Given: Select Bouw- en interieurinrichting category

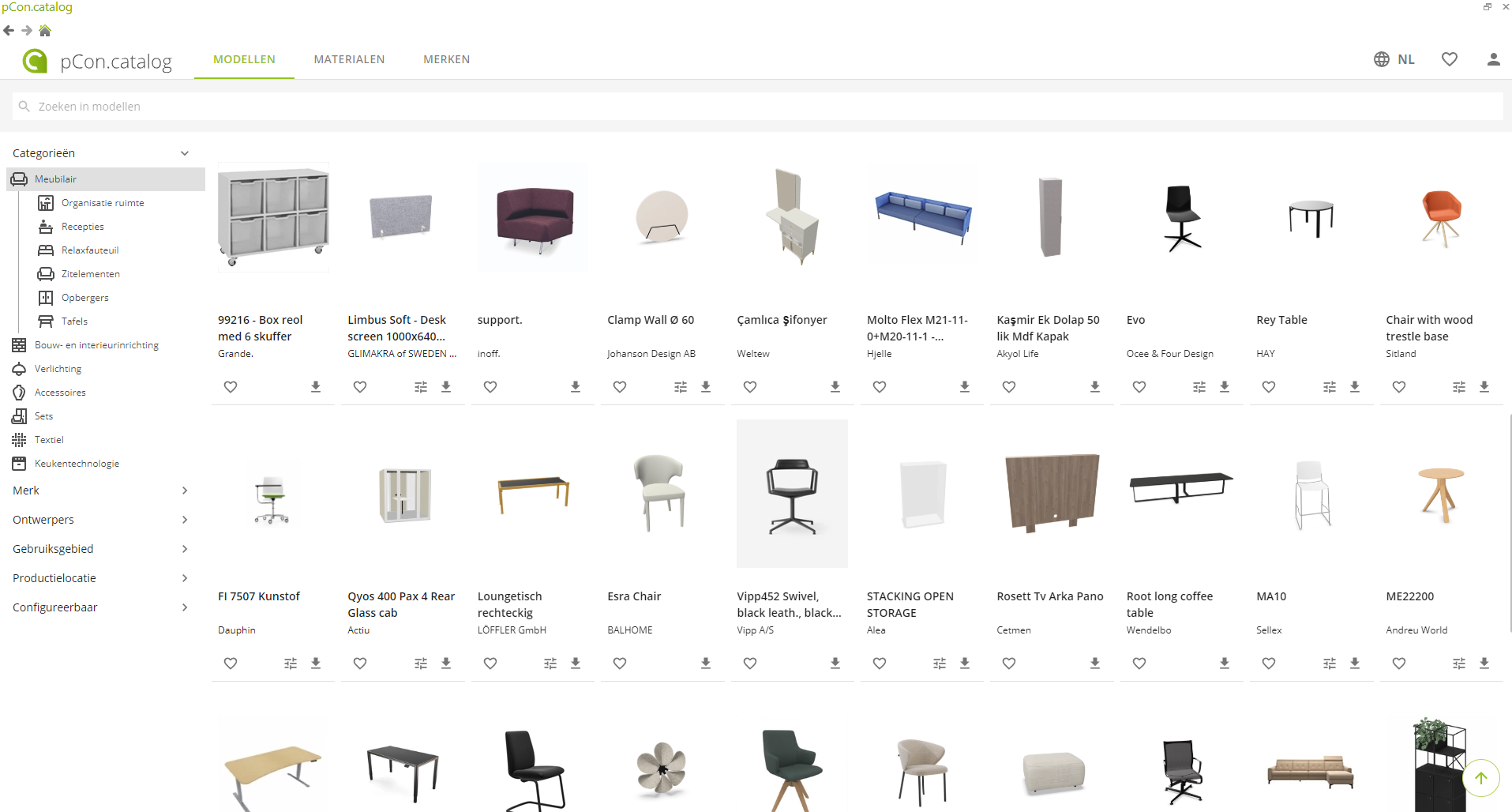Looking at the screenshot, I should pyautogui.click(x=96, y=345).
